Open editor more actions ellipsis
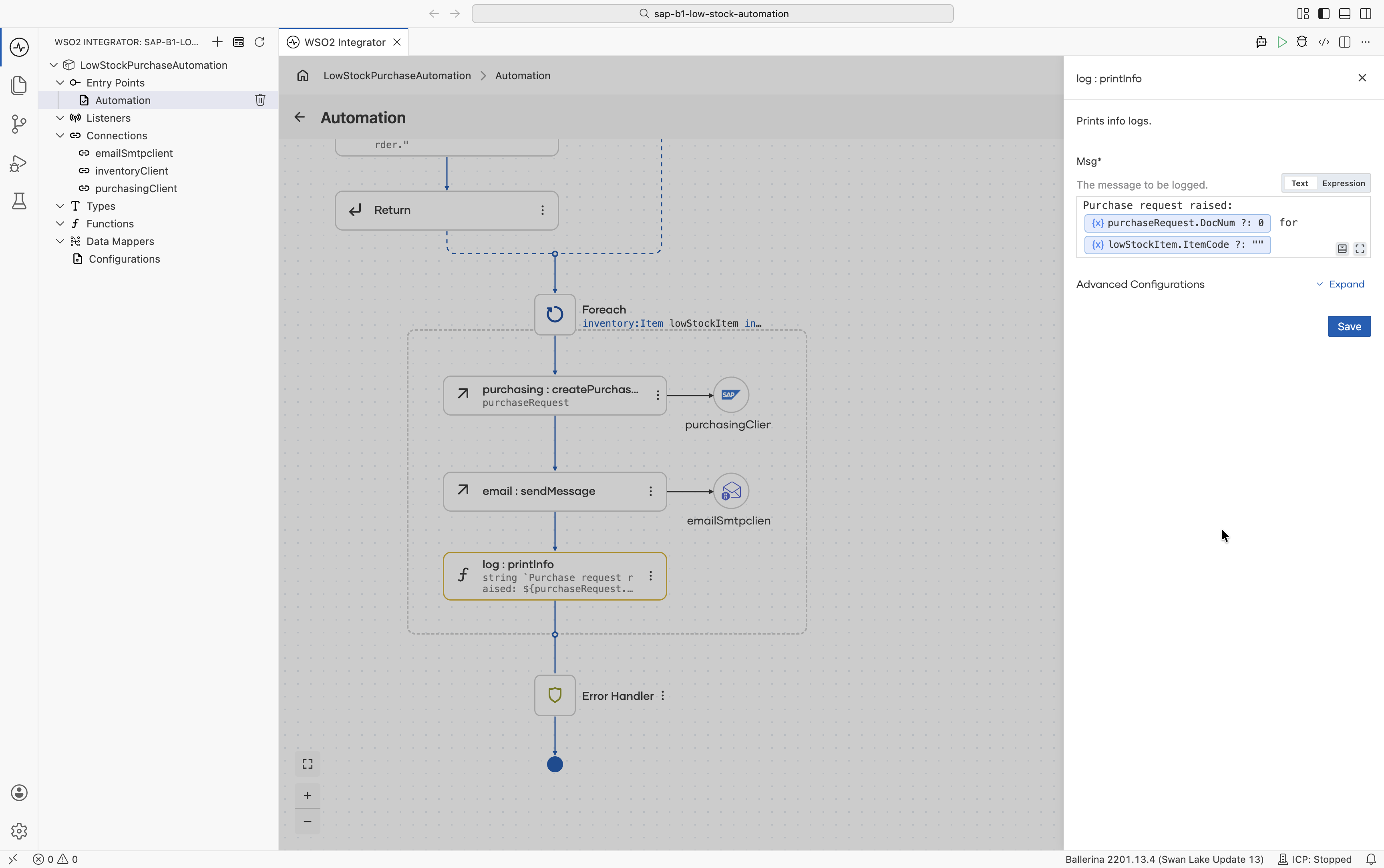1384x868 pixels. tap(1366, 42)
